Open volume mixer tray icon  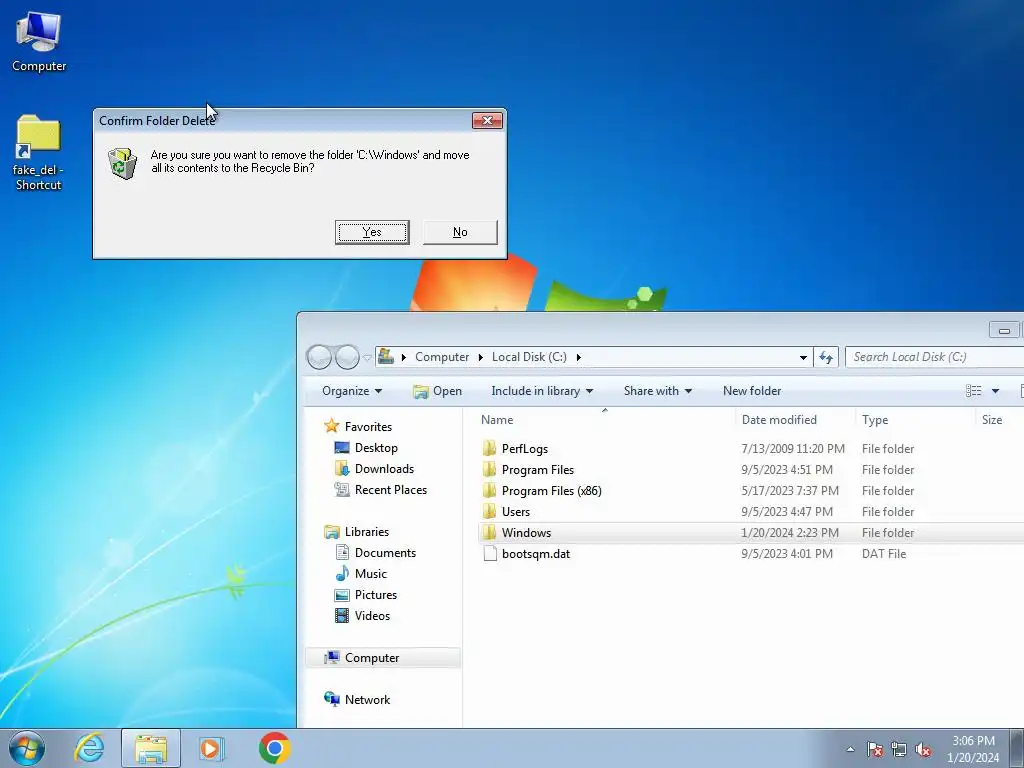[x=923, y=749]
